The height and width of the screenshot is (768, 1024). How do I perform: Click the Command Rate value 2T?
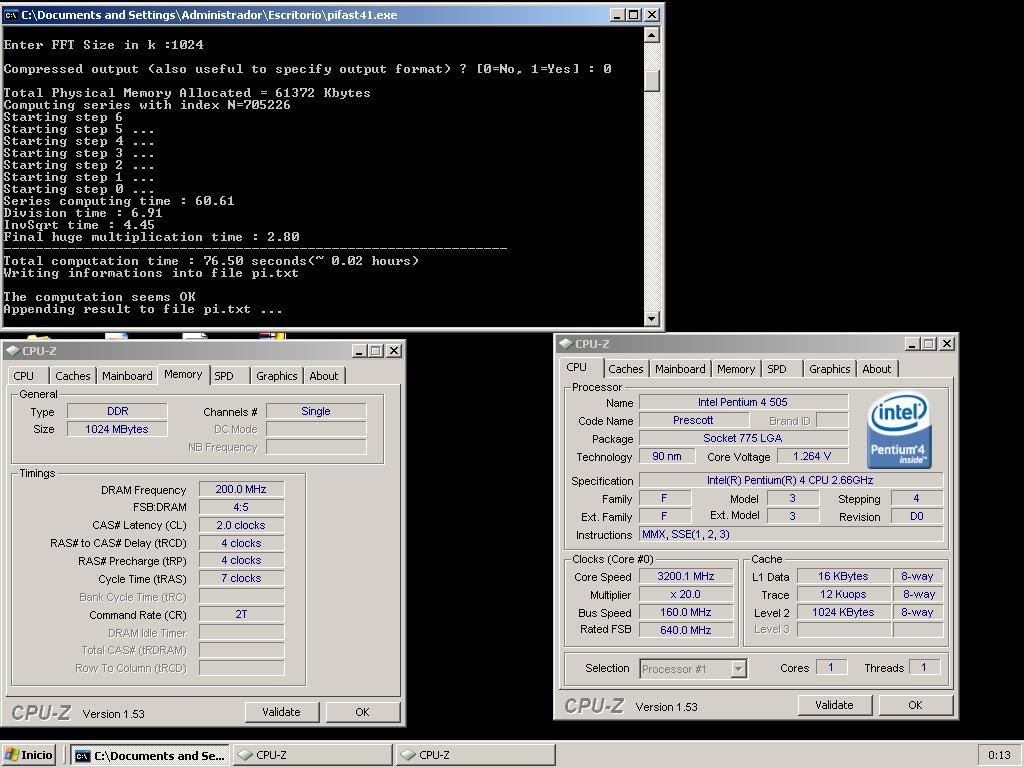click(x=241, y=614)
